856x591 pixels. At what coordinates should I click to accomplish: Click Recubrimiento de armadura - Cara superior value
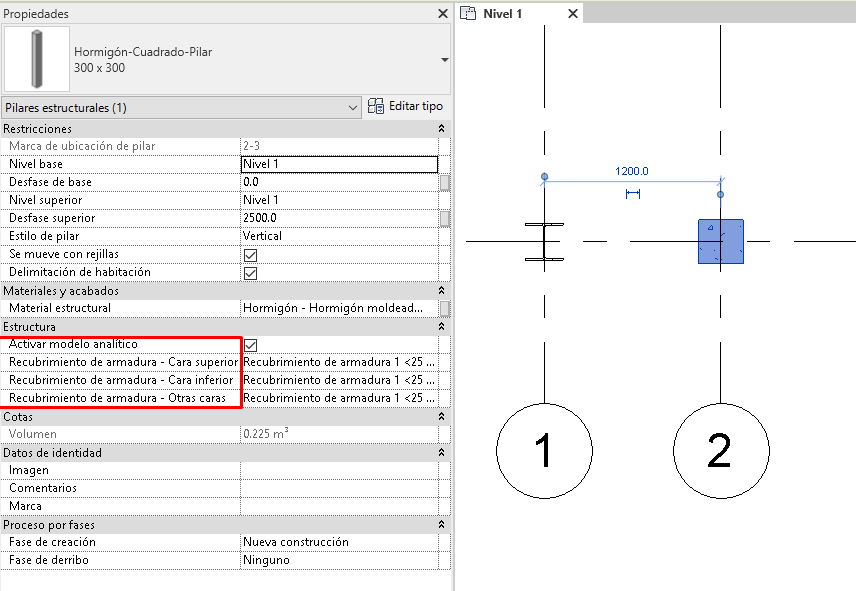click(x=339, y=362)
